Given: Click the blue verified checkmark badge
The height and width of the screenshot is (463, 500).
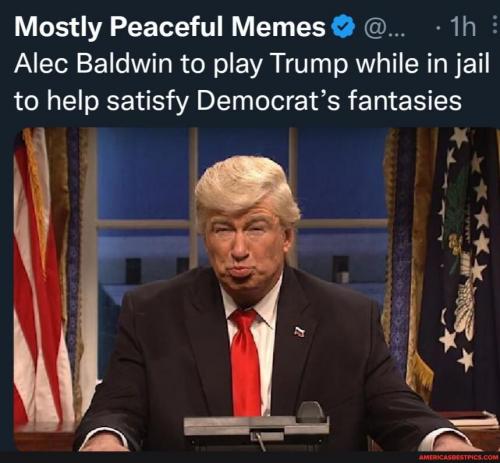Looking at the screenshot, I should [344, 27].
